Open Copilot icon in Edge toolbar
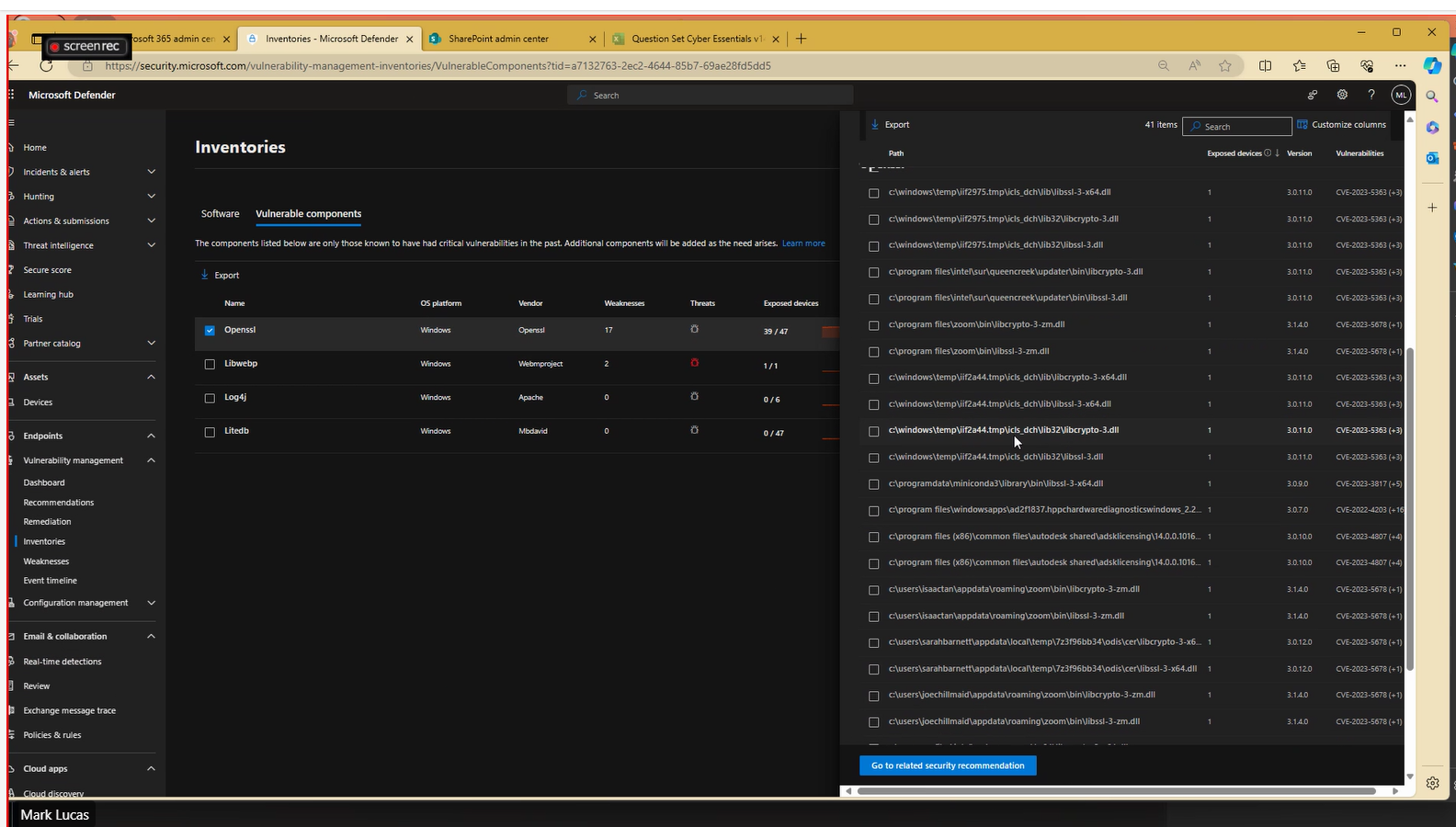Viewport: 1456px width, 827px height. [1433, 65]
